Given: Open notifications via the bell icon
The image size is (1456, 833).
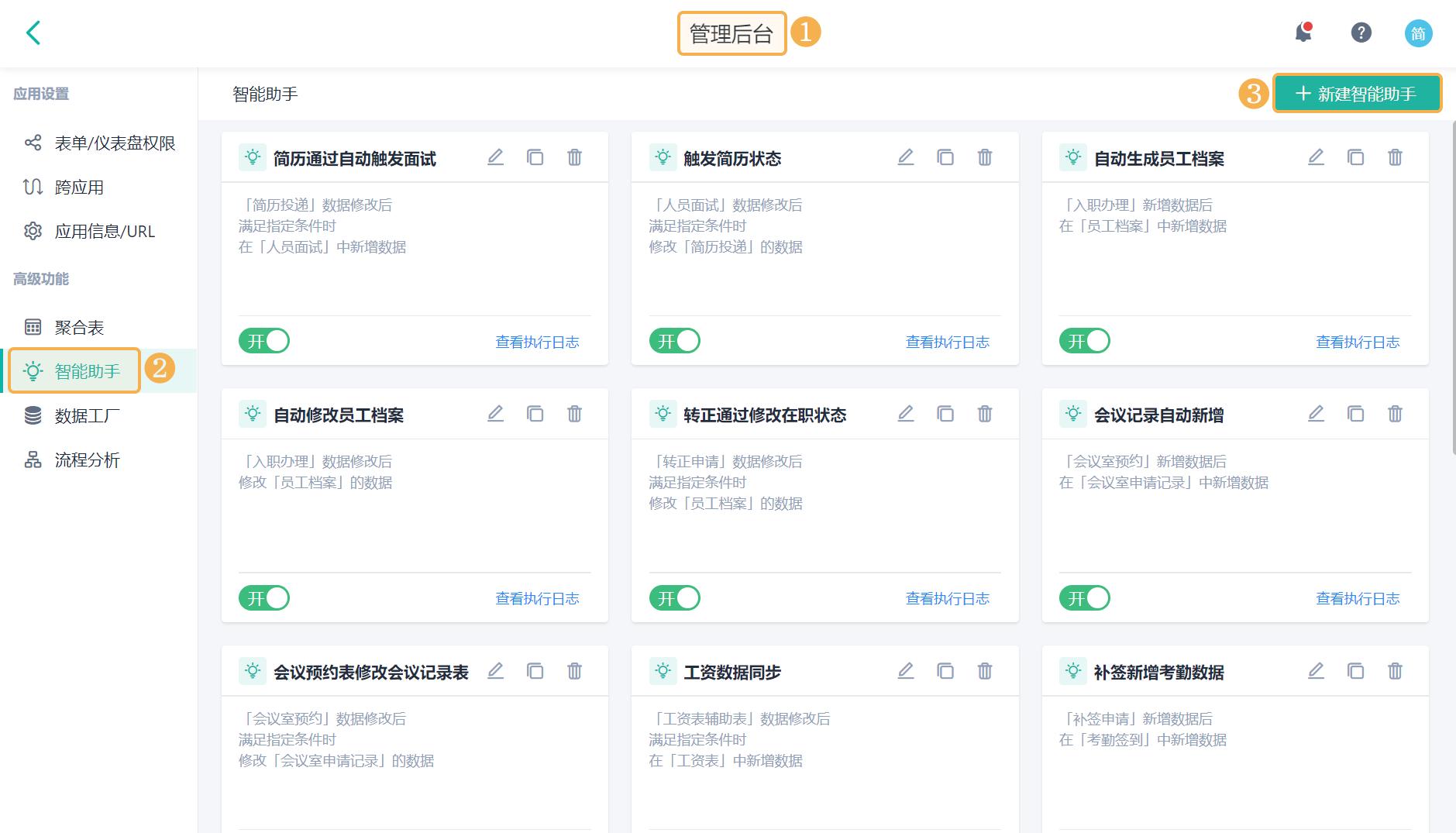Looking at the screenshot, I should pyautogui.click(x=1303, y=33).
